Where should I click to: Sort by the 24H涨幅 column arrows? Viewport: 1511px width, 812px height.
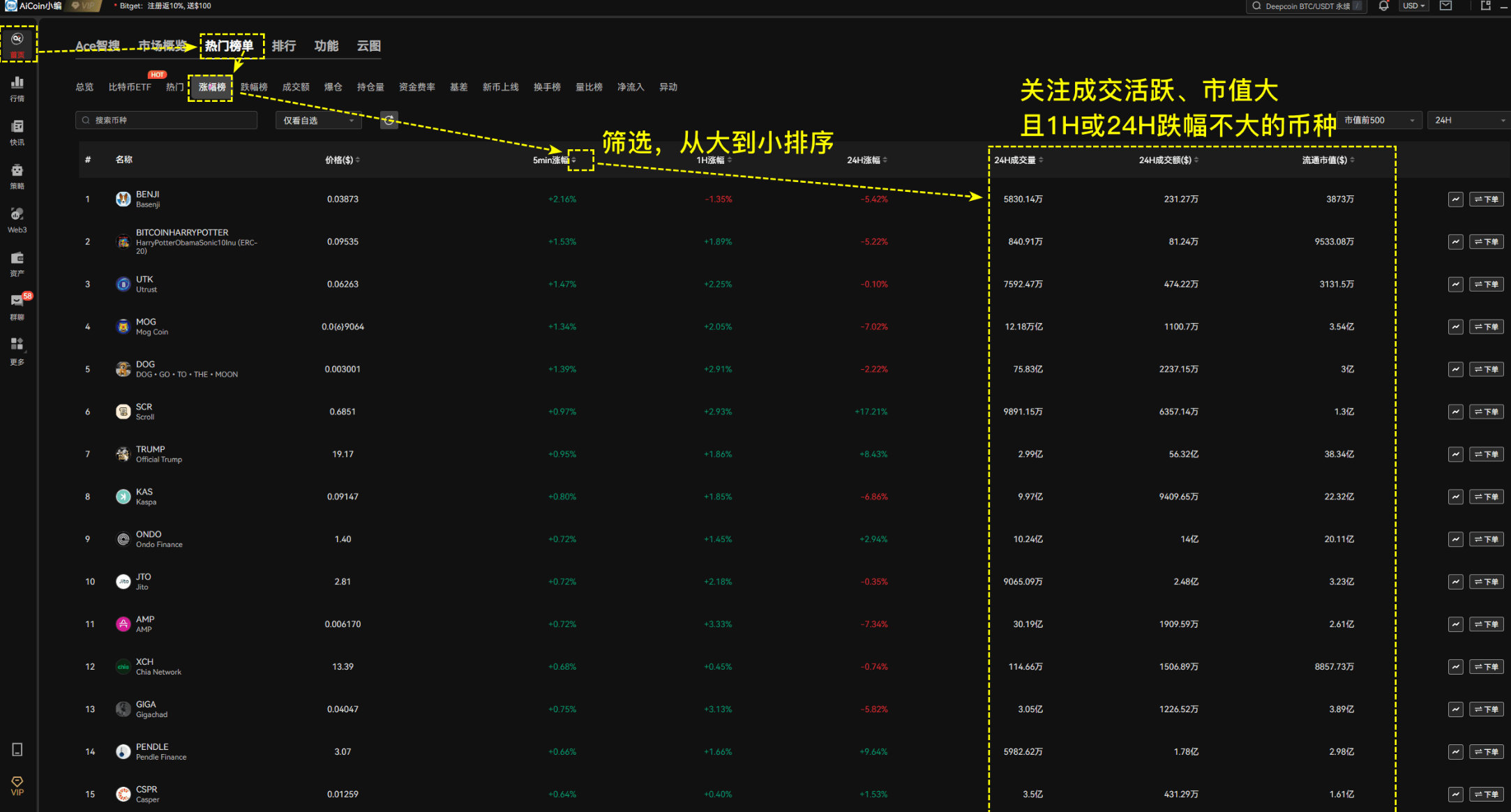[885, 160]
